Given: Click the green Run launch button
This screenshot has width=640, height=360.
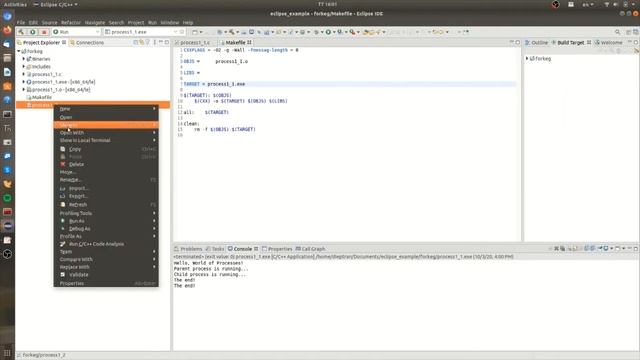Looking at the screenshot, I should 33,32.
